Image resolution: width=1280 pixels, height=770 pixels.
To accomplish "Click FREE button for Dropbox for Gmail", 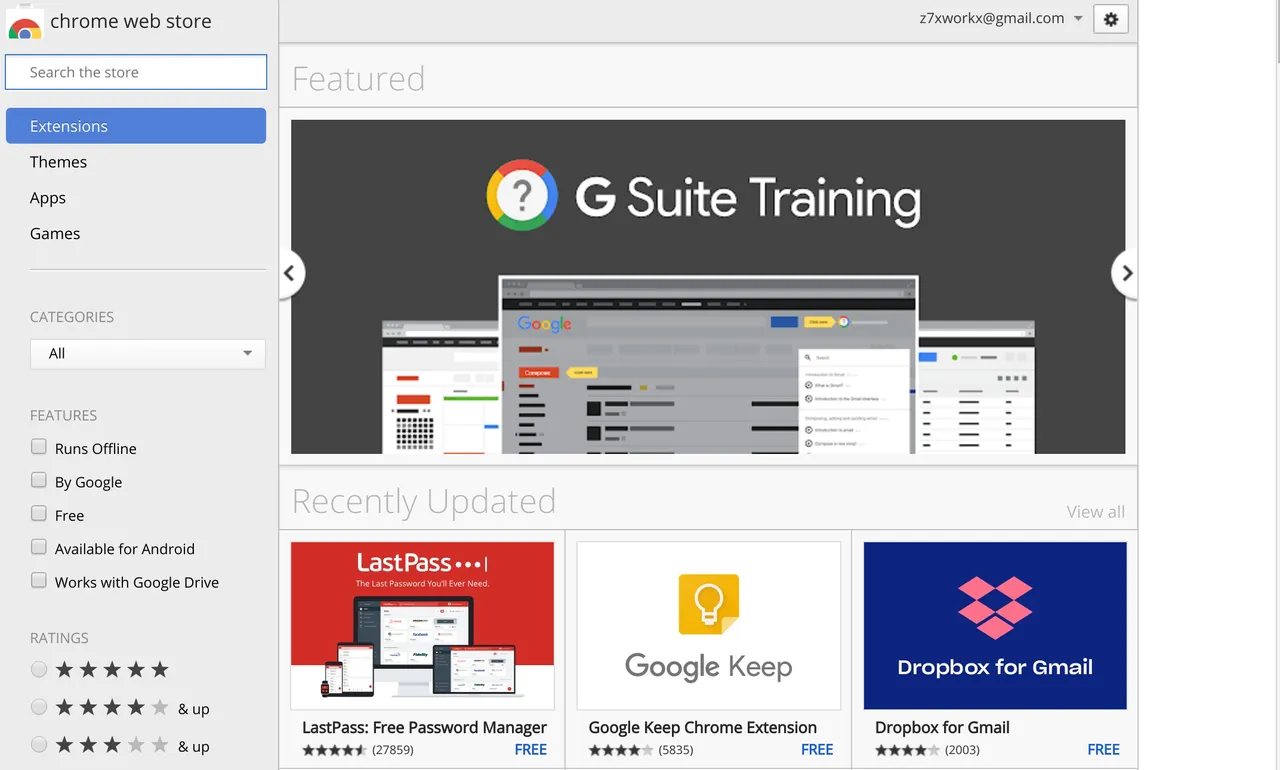I will [1103, 749].
